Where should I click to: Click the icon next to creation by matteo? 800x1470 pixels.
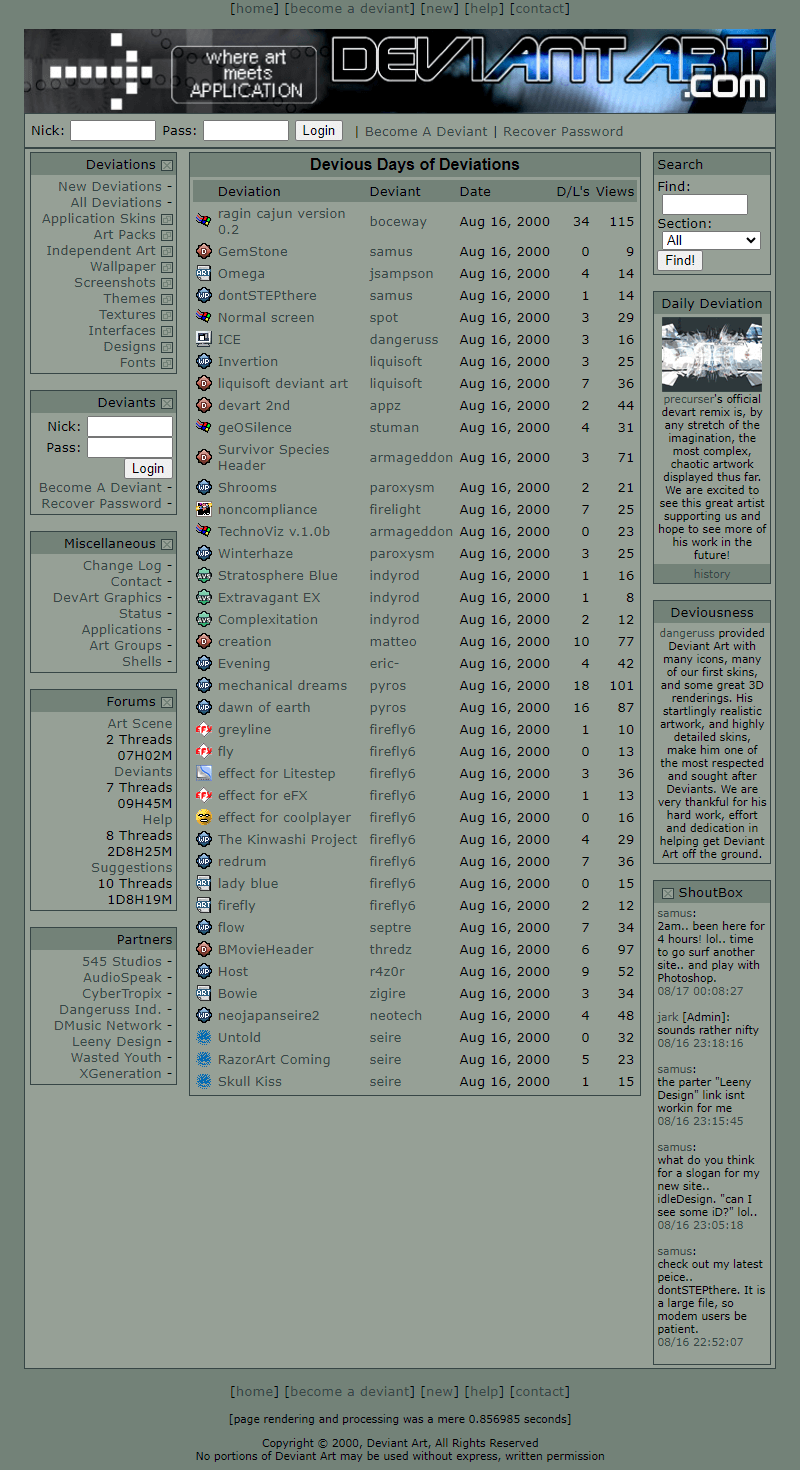(x=204, y=642)
